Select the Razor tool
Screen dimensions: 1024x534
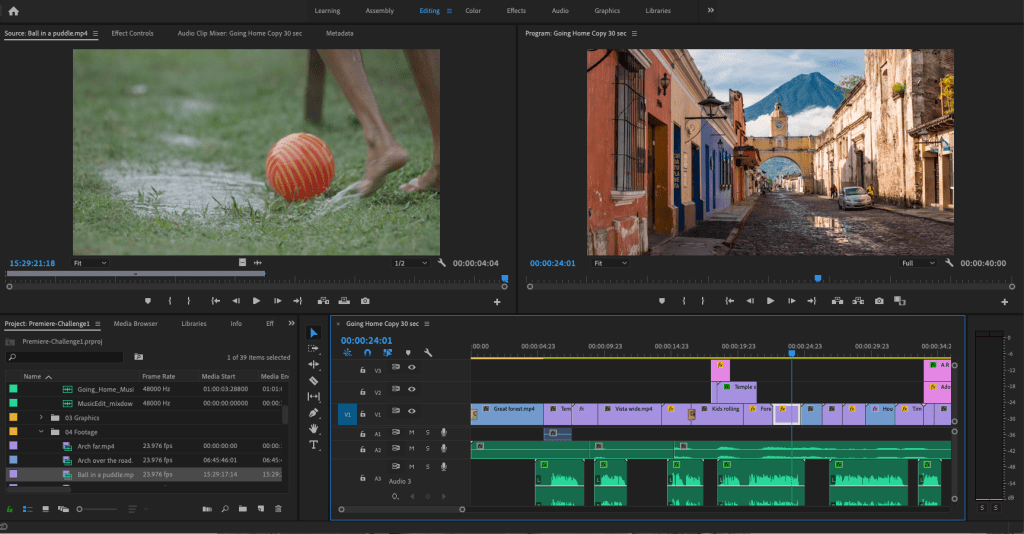pyautogui.click(x=313, y=380)
